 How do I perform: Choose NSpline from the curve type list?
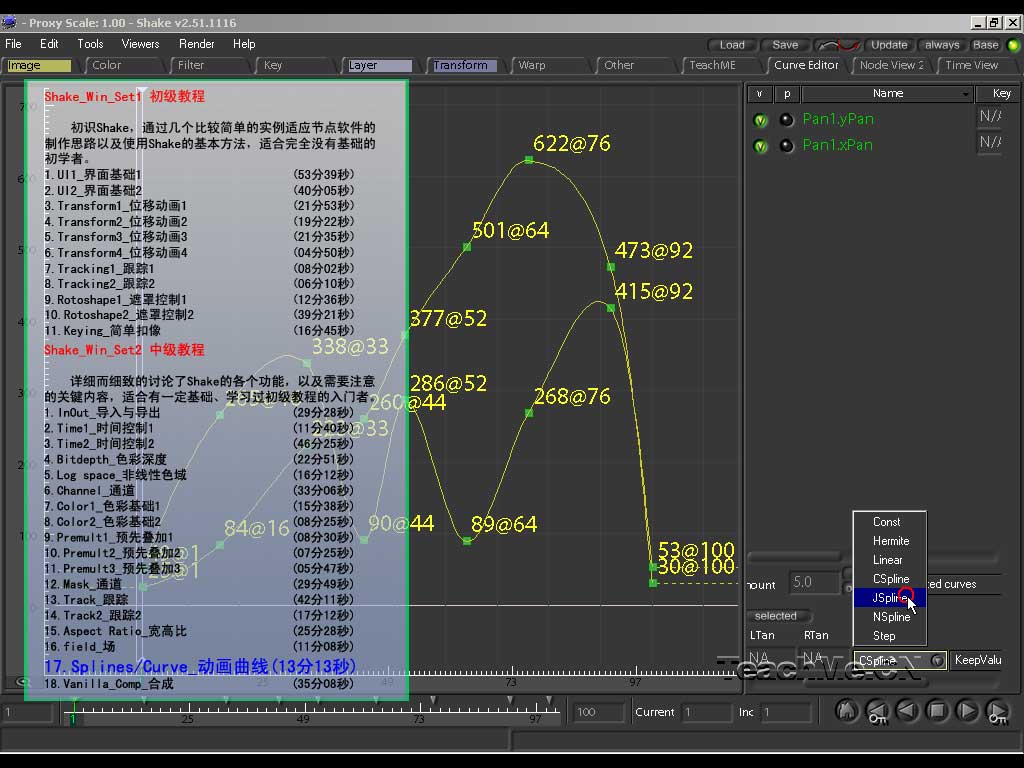pos(889,616)
